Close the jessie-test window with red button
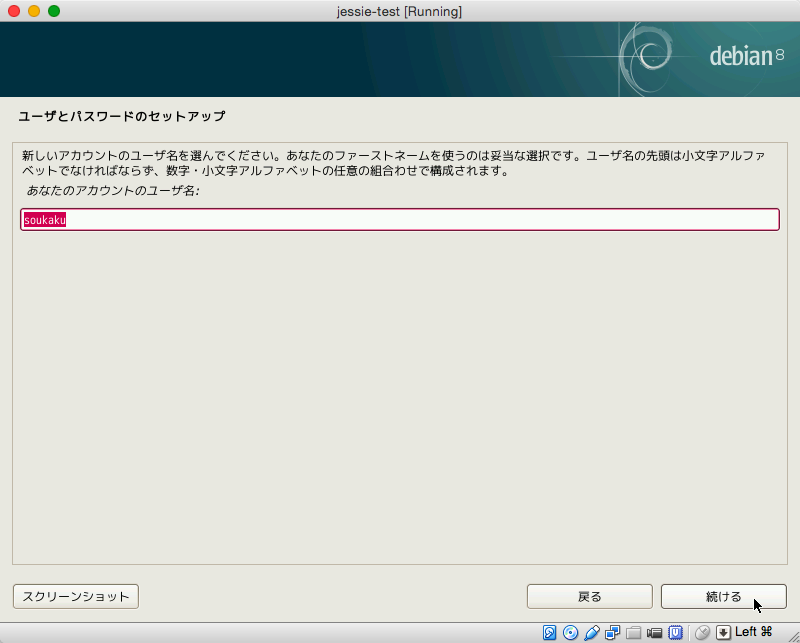The height and width of the screenshot is (643, 800). pos(14,11)
